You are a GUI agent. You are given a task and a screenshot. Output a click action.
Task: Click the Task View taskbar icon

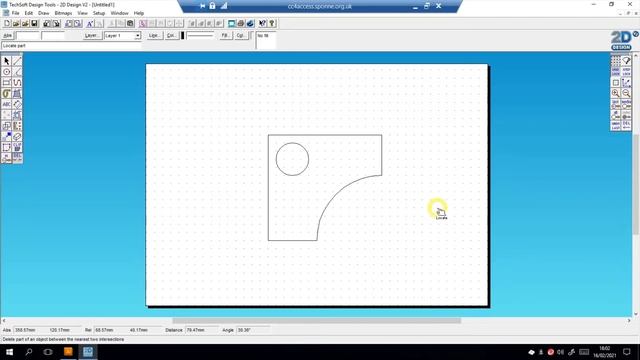[48, 352]
